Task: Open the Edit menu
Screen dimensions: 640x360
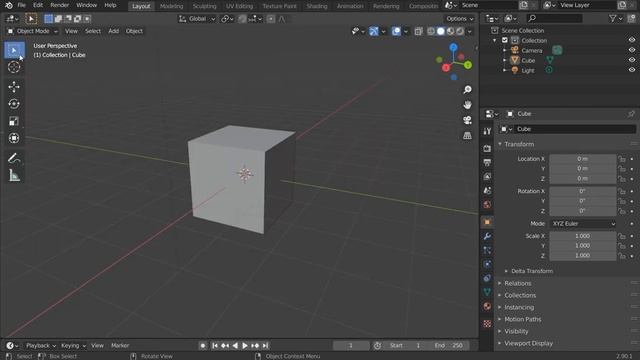Action: pyautogui.click(x=38, y=5)
